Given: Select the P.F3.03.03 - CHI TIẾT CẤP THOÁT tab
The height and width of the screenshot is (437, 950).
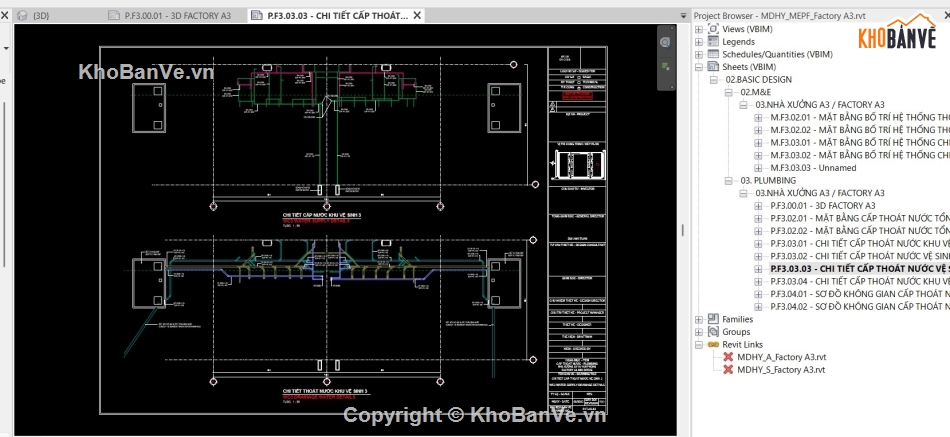Looking at the screenshot, I should click(337, 16).
